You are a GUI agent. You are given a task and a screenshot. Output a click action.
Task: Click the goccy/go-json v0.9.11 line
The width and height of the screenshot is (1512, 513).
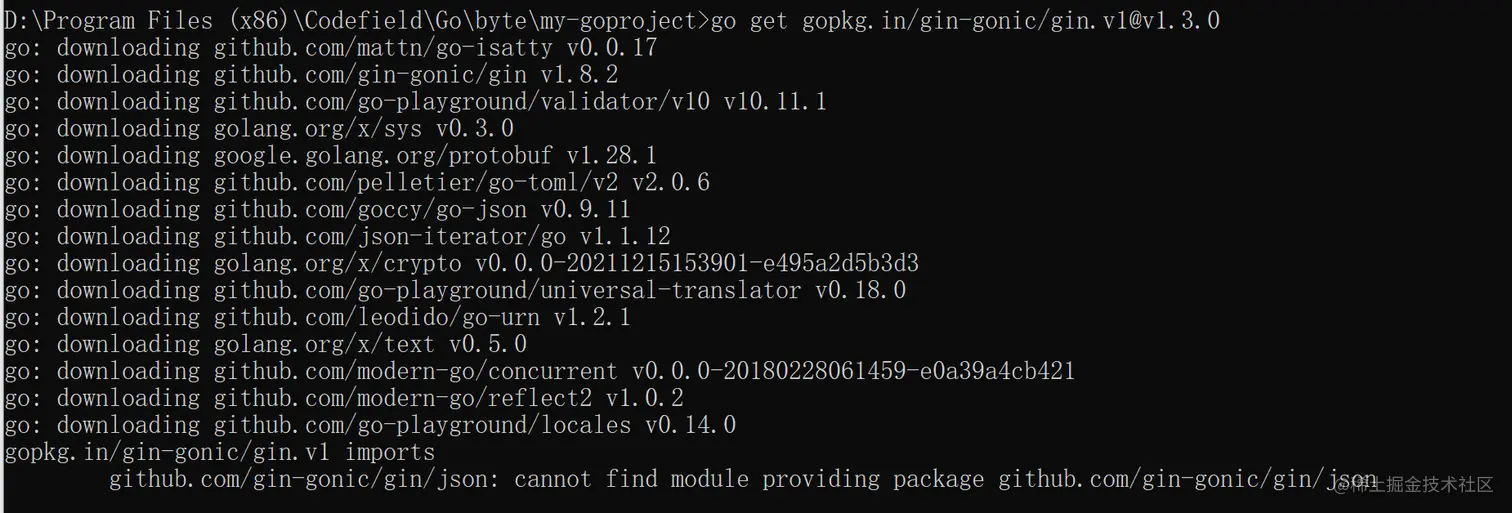(x=317, y=209)
